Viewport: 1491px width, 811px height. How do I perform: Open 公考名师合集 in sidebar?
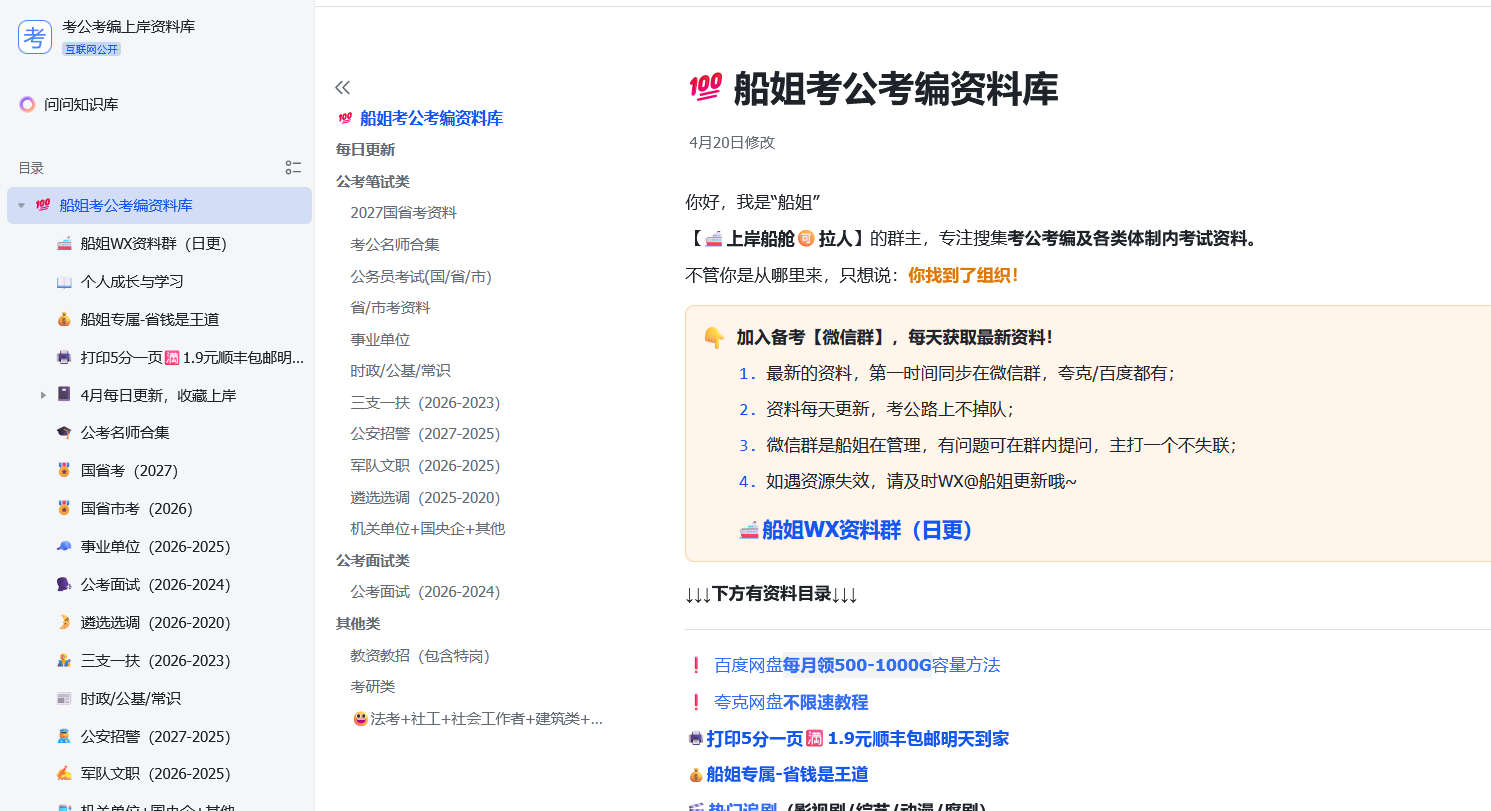125,432
